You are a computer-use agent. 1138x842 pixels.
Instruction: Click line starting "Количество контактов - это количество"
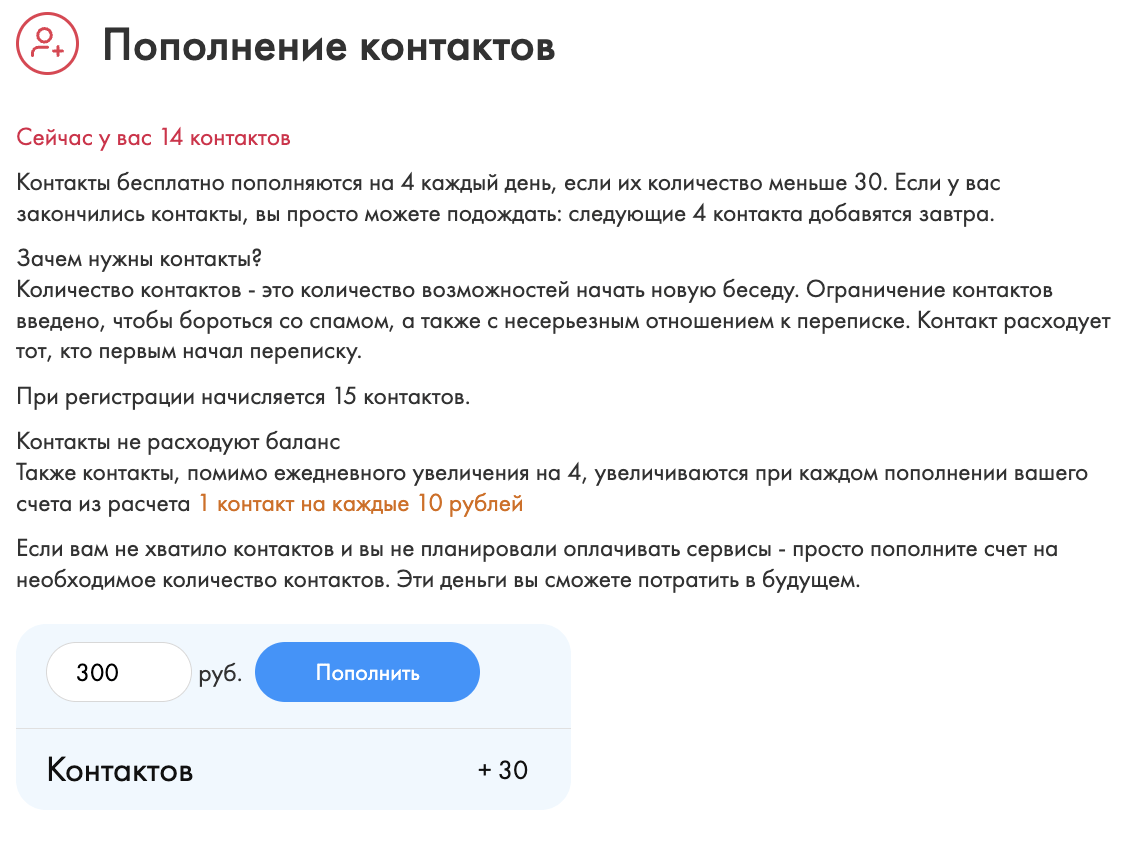[x=534, y=290]
